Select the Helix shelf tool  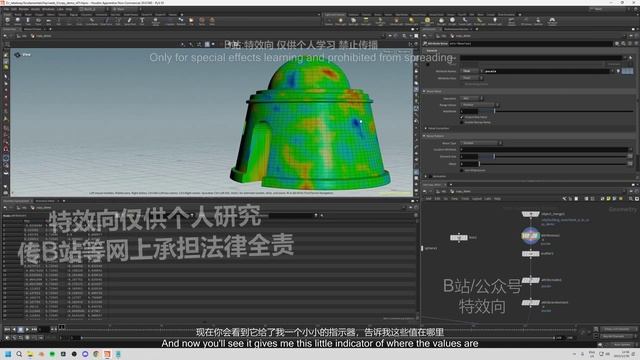coord(212,21)
